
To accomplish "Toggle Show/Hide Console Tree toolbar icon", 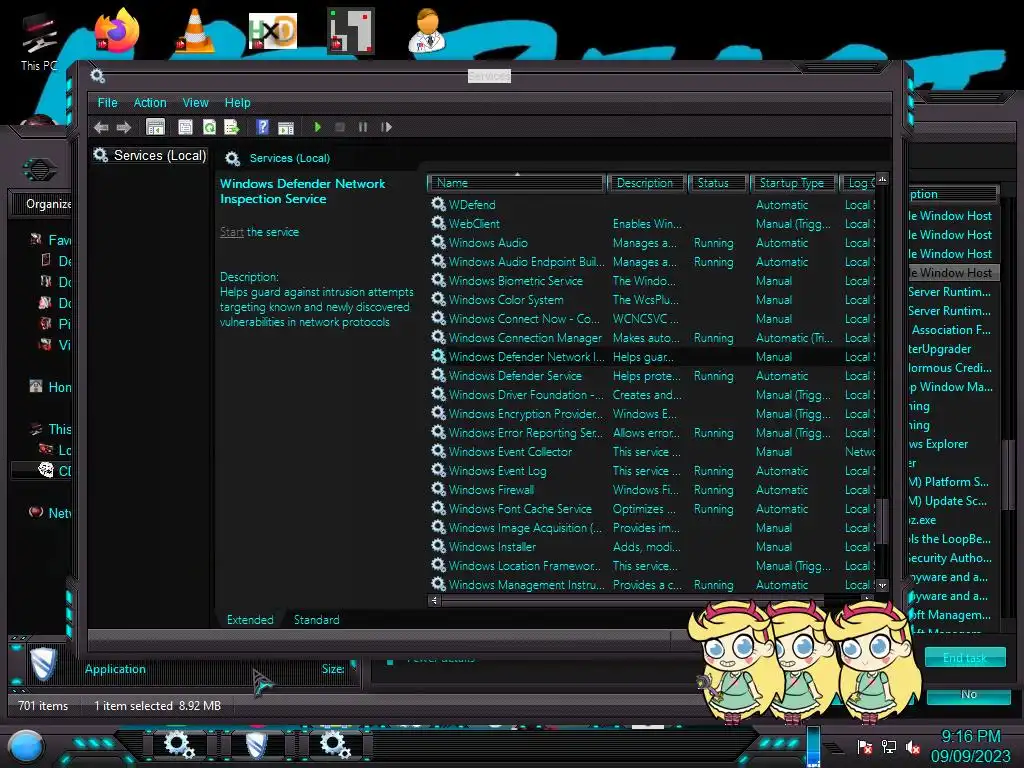I will 155,127.
